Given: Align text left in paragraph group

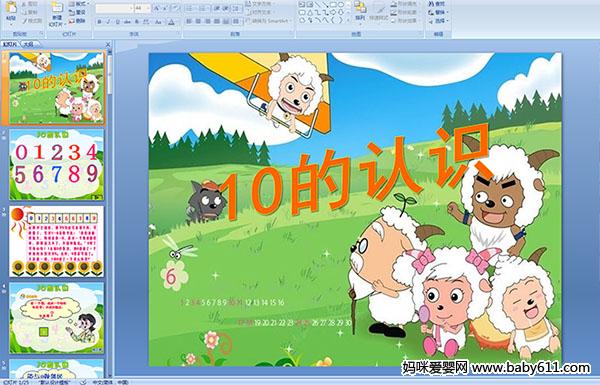Looking at the screenshot, I should [189, 21].
